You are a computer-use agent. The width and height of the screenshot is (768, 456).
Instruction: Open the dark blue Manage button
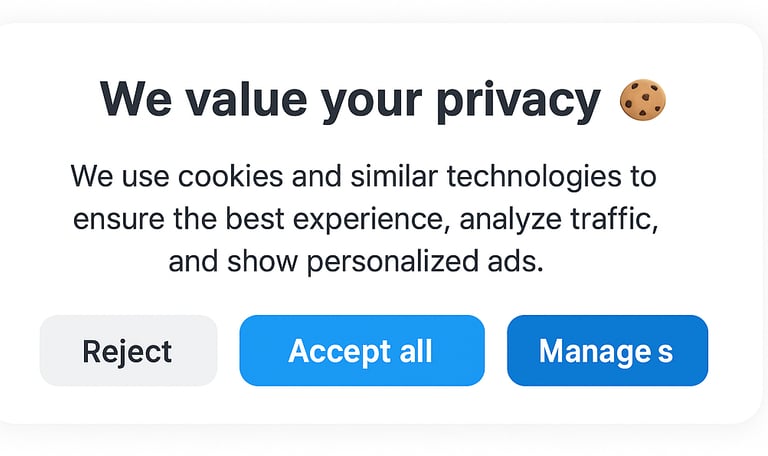[x=607, y=351]
